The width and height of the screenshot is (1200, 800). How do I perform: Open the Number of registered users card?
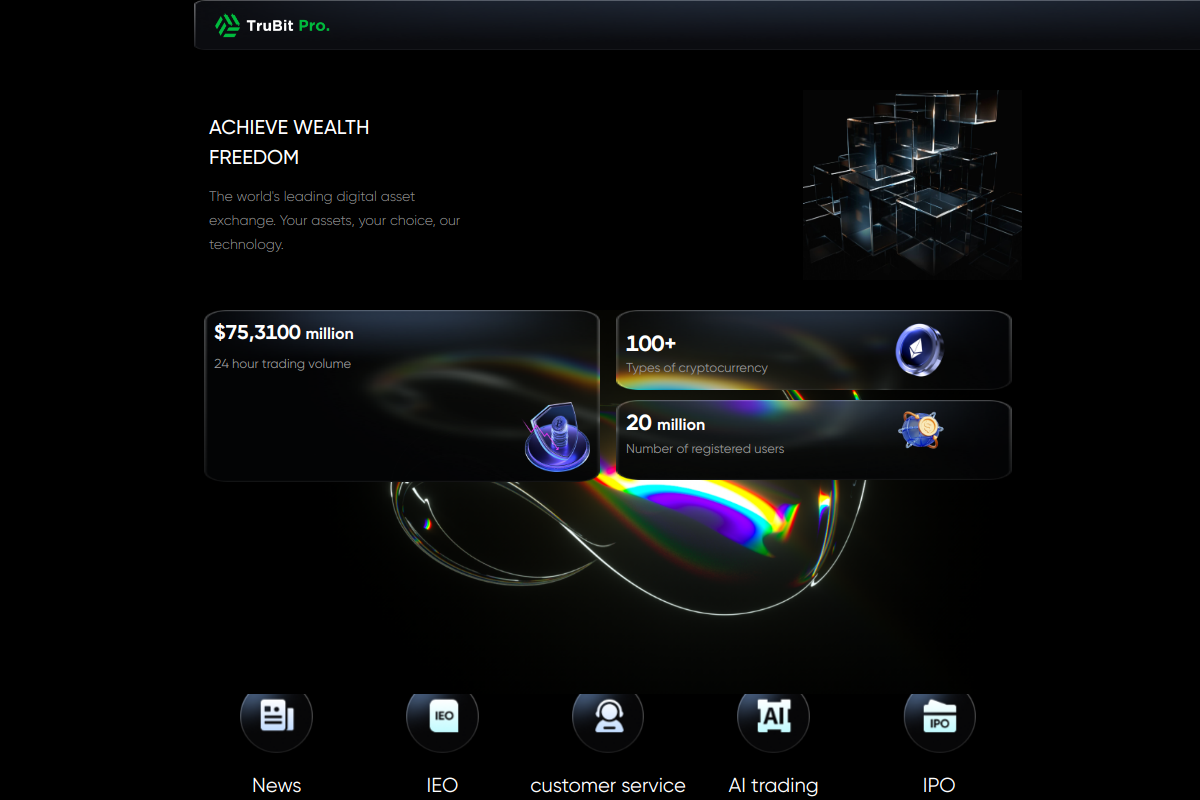click(x=814, y=440)
